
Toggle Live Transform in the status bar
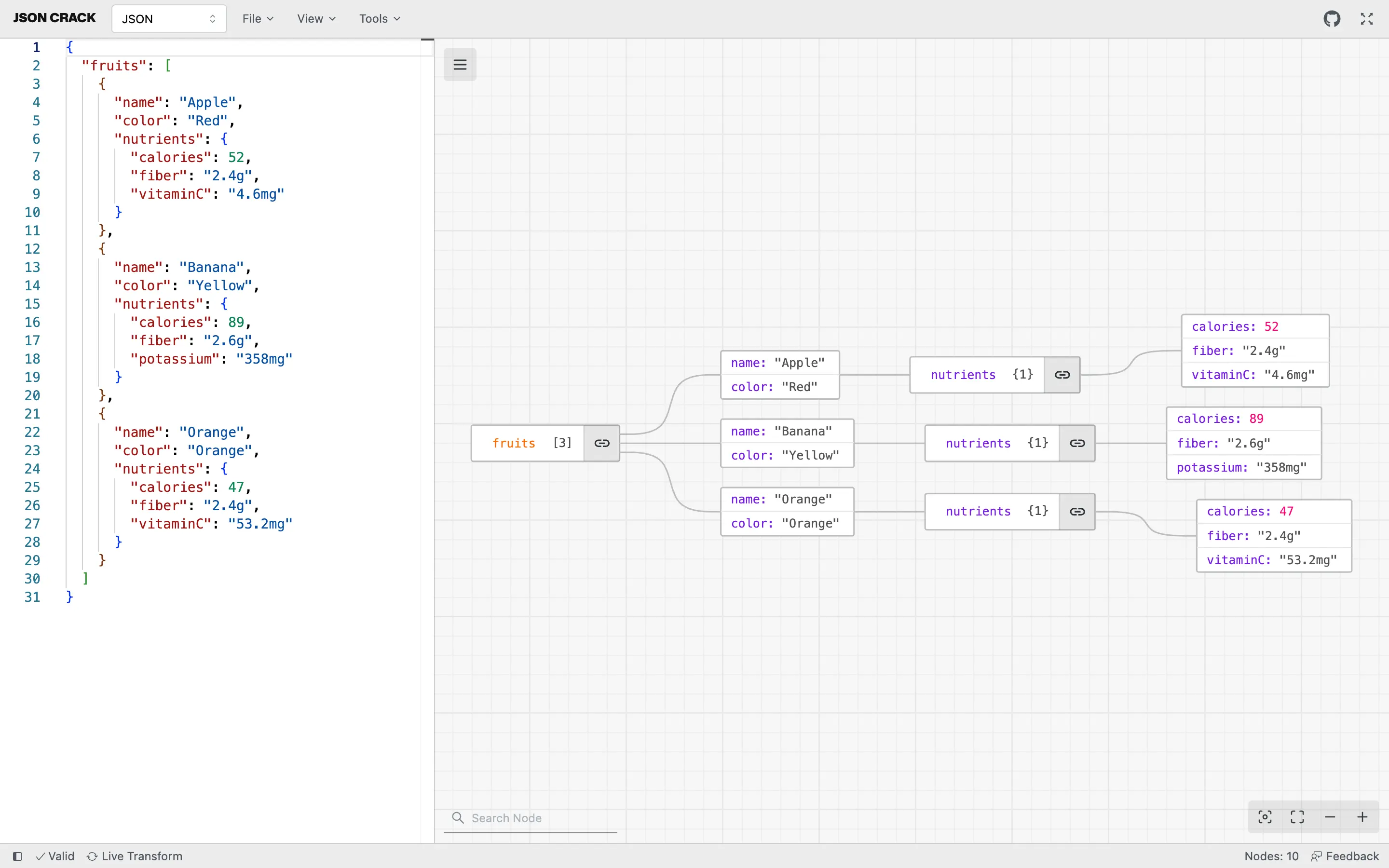135,856
